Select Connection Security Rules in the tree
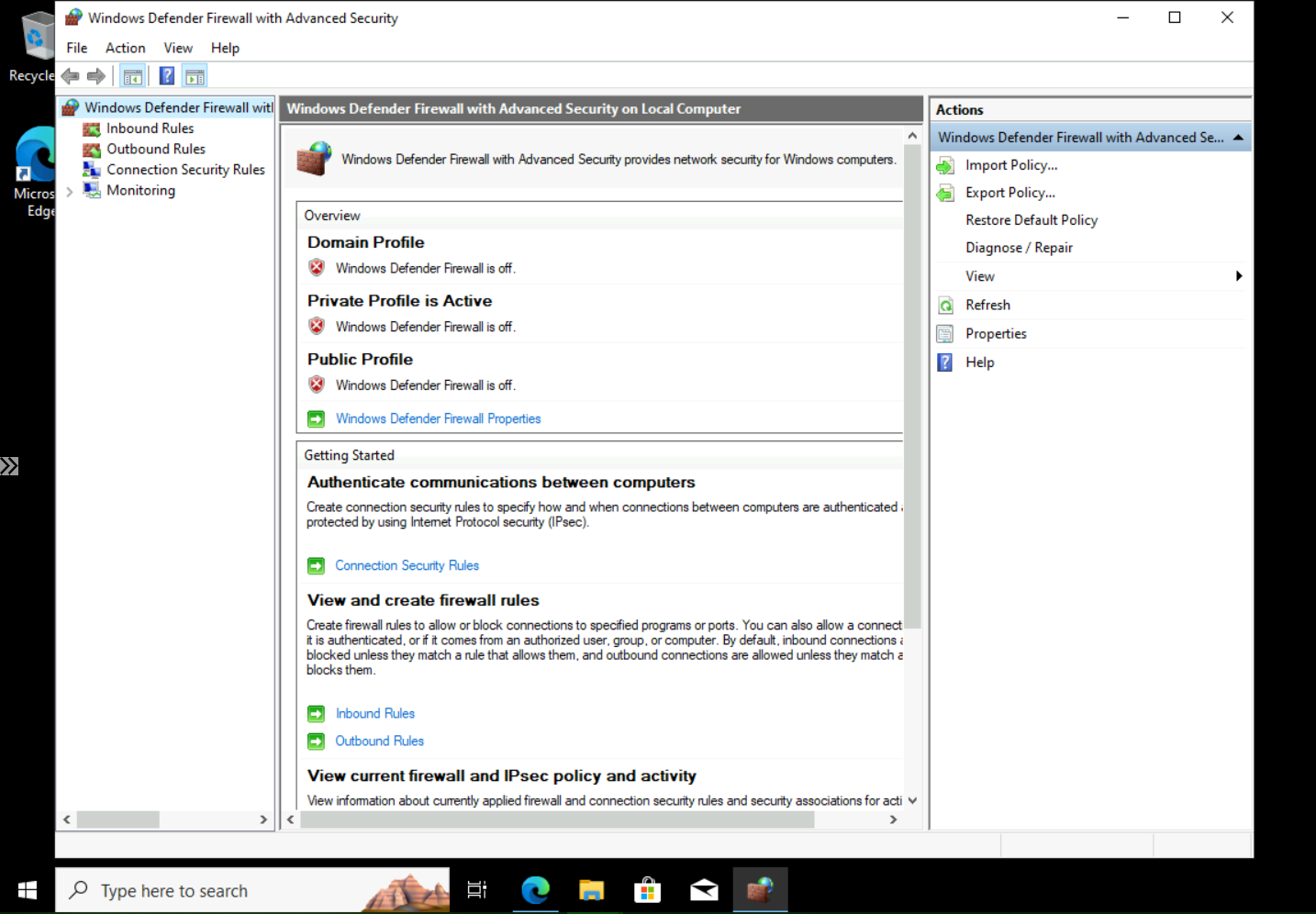 coord(185,170)
